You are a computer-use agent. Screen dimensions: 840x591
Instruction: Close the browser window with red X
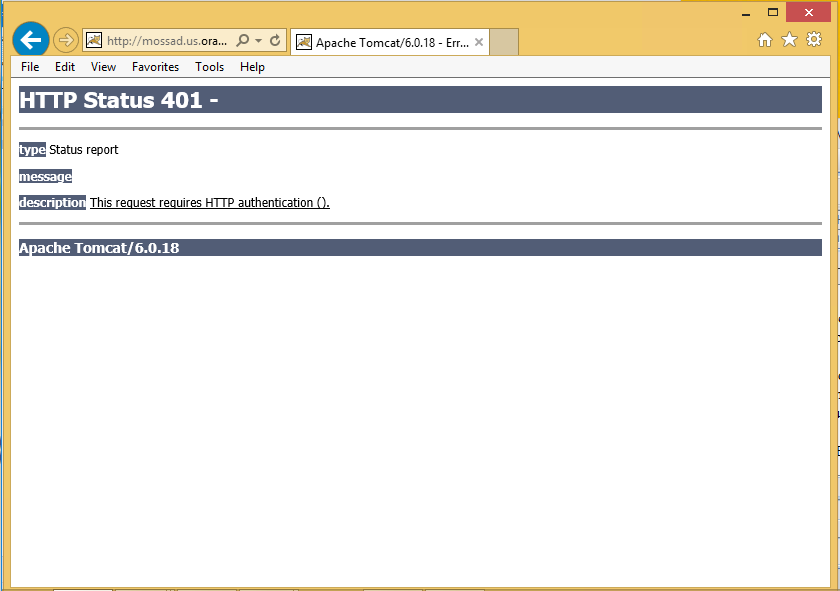click(808, 12)
